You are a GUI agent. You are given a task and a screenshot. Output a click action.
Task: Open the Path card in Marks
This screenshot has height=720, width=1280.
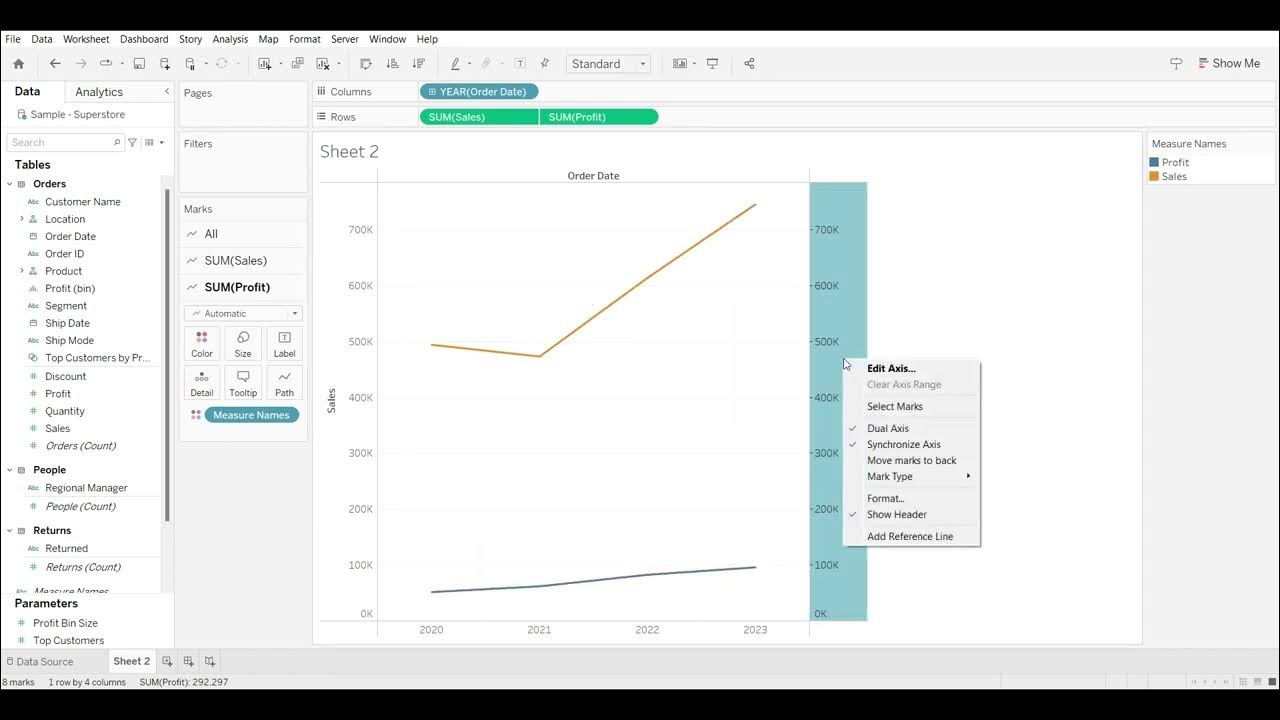[x=284, y=383]
